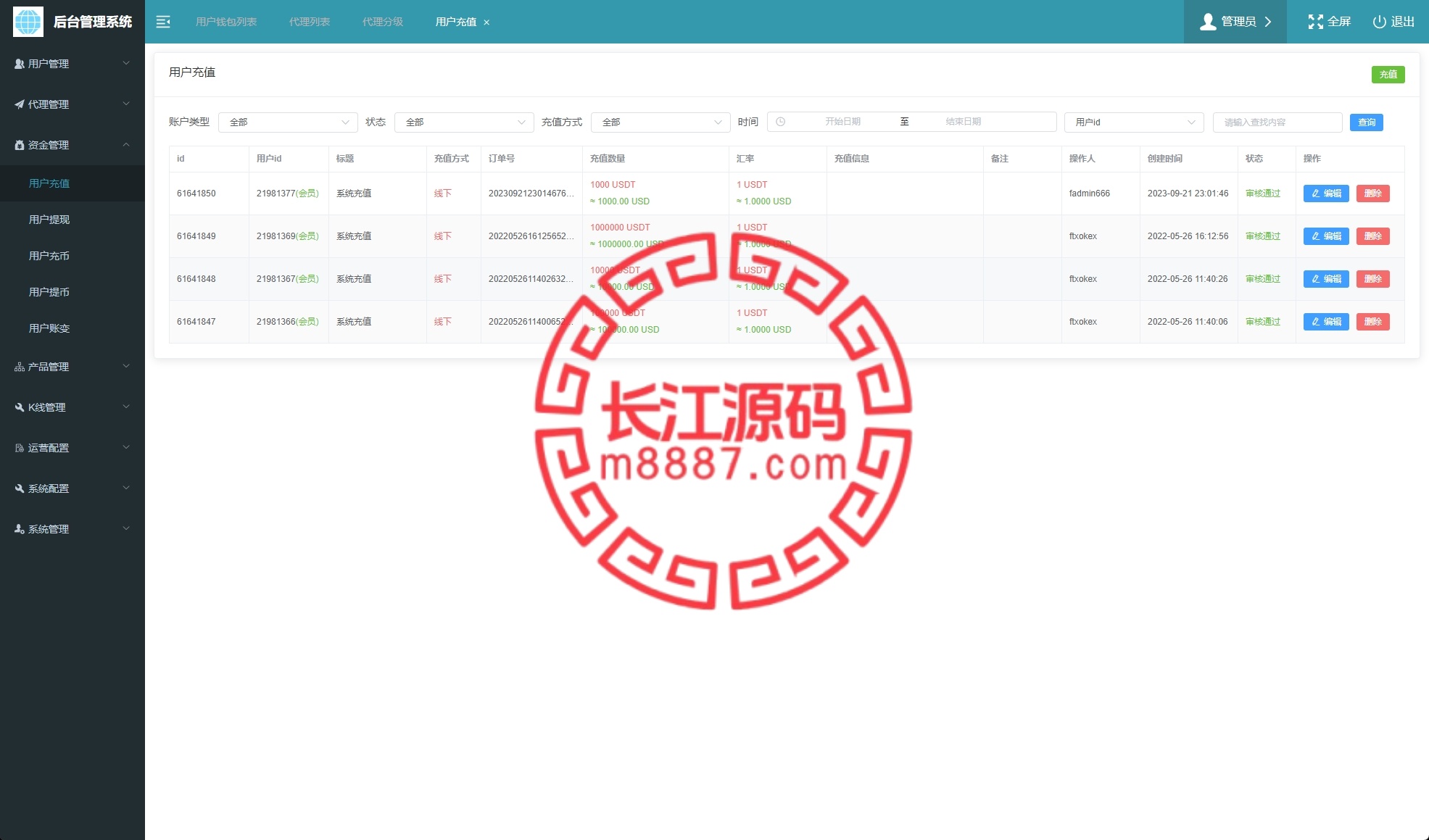Edit record 61641850
The width and height of the screenshot is (1429, 840).
pos(1326,194)
